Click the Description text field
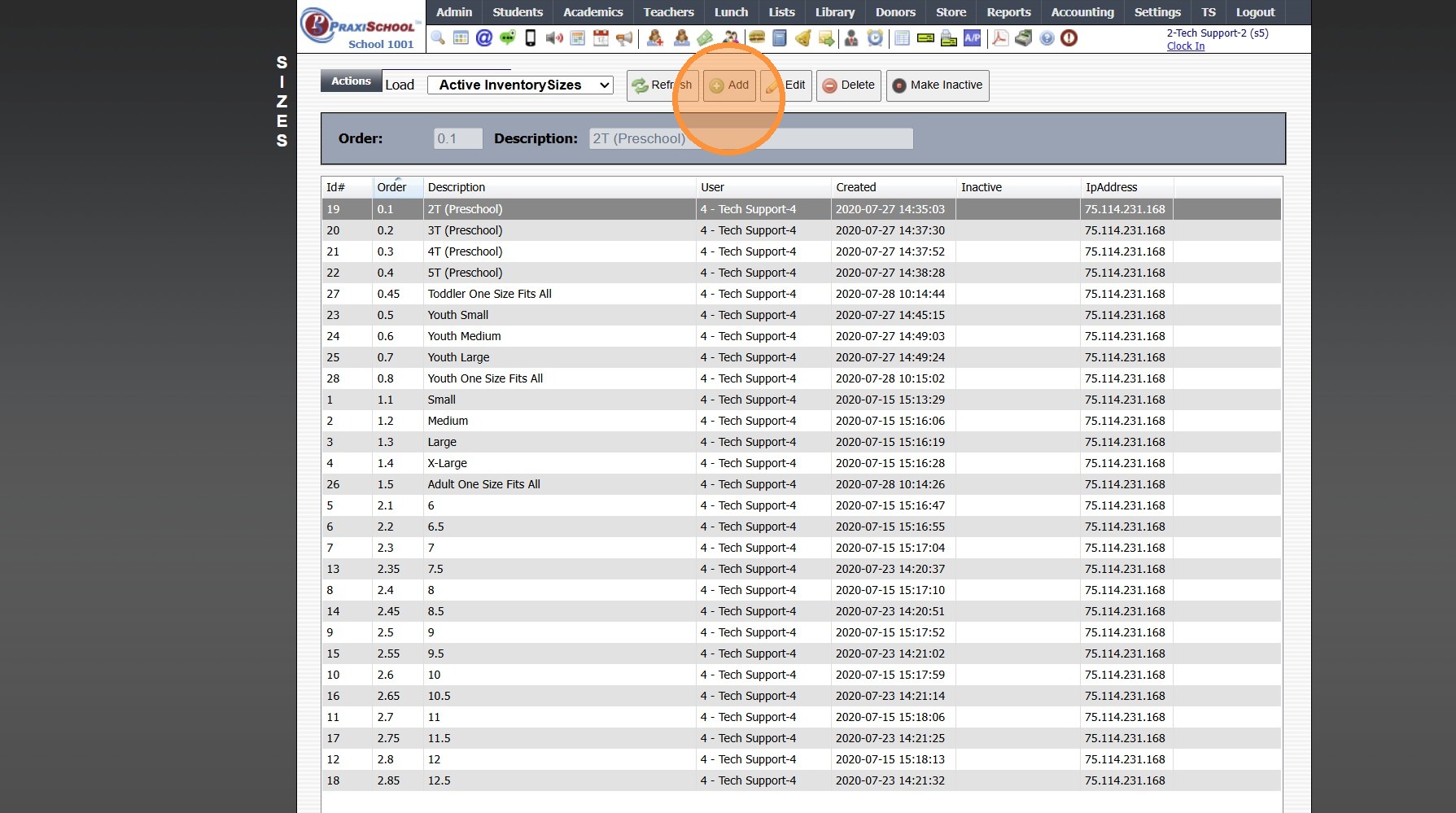The image size is (1456, 813). pyautogui.click(x=750, y=139)
